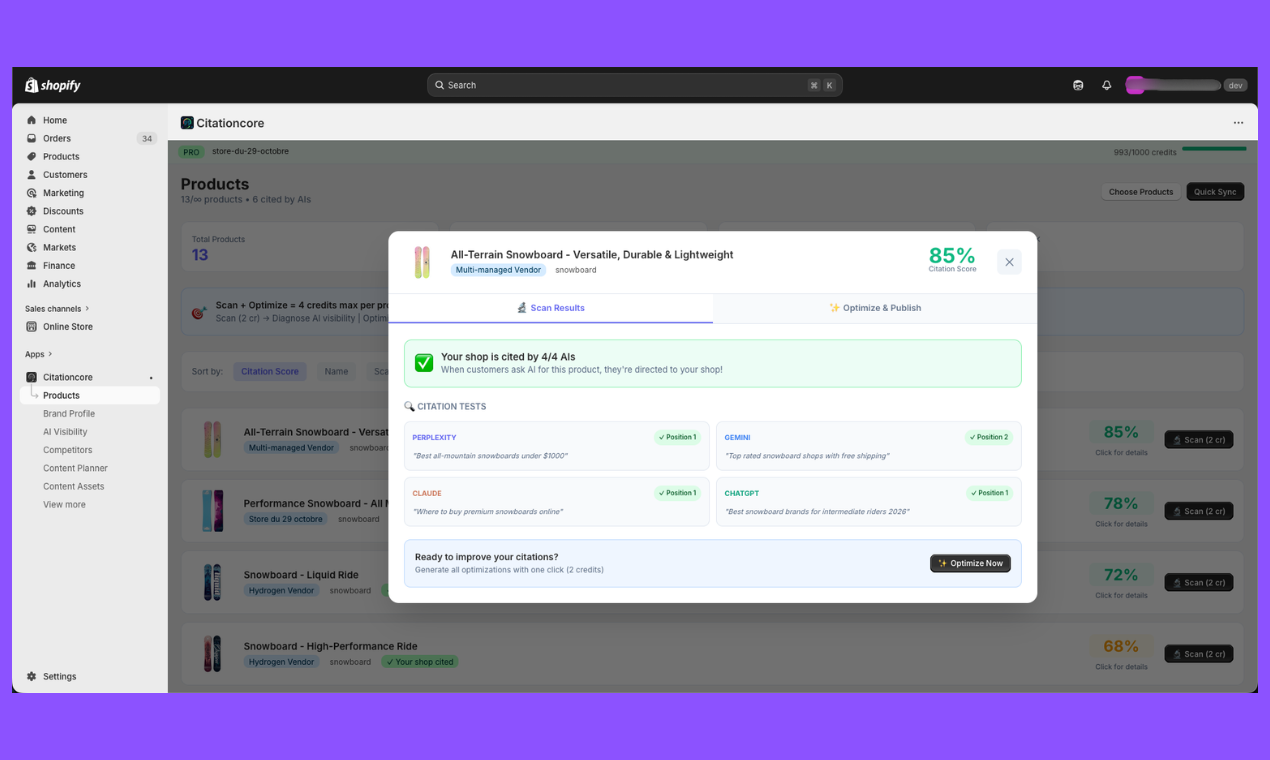This screenshot has height=760, width=1270.
Task: Click the notifications bell icon
Action: (x=1106, y=85)
